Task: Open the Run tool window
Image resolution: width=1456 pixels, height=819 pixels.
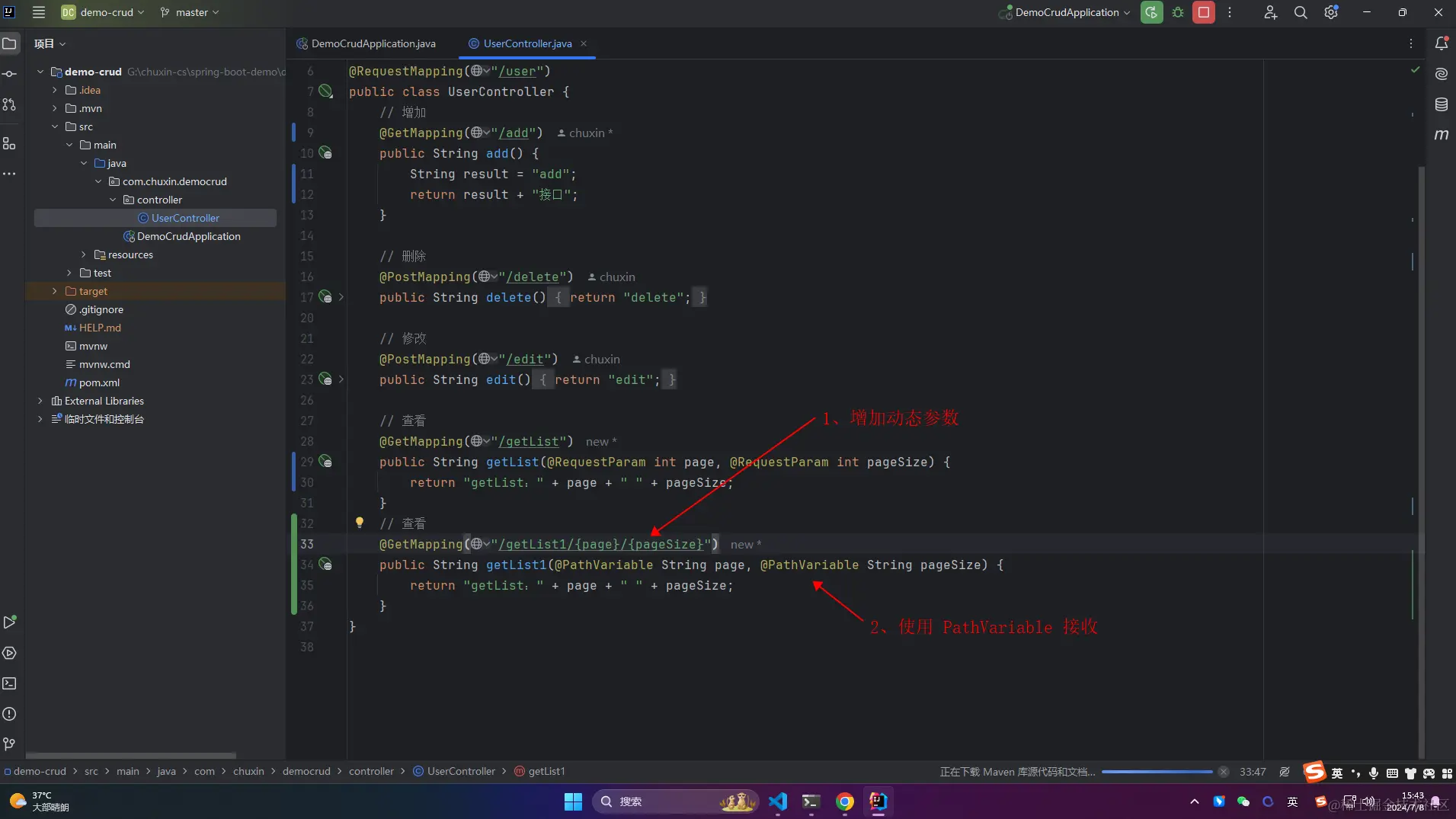Action: point(9,622)
